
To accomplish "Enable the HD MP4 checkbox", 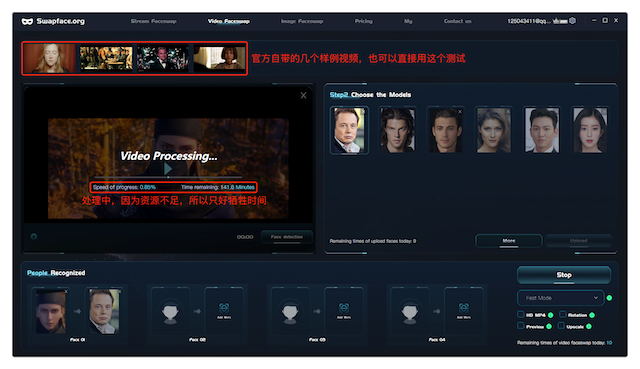I will point(521,314).
